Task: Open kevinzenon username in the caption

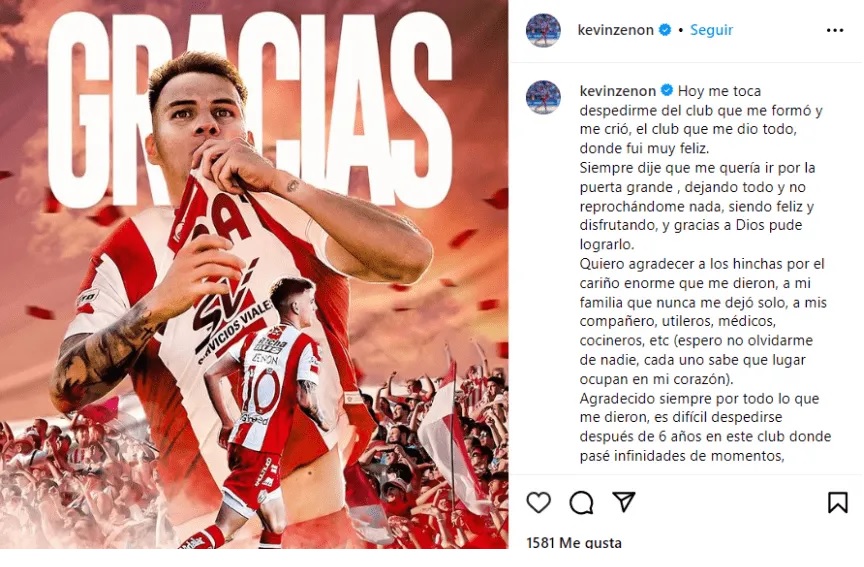Action: (618, 91)
